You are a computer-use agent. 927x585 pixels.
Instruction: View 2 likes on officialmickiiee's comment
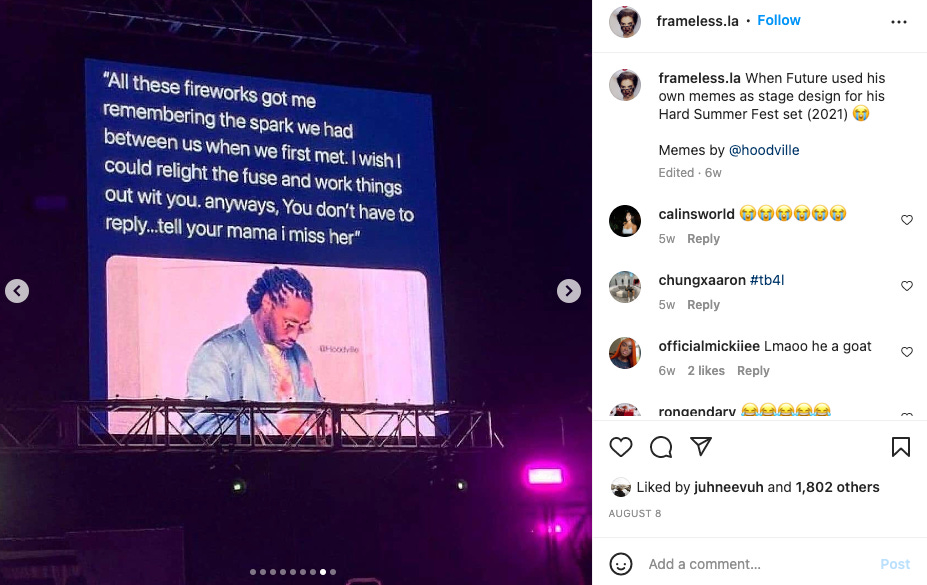click(706, 370)
